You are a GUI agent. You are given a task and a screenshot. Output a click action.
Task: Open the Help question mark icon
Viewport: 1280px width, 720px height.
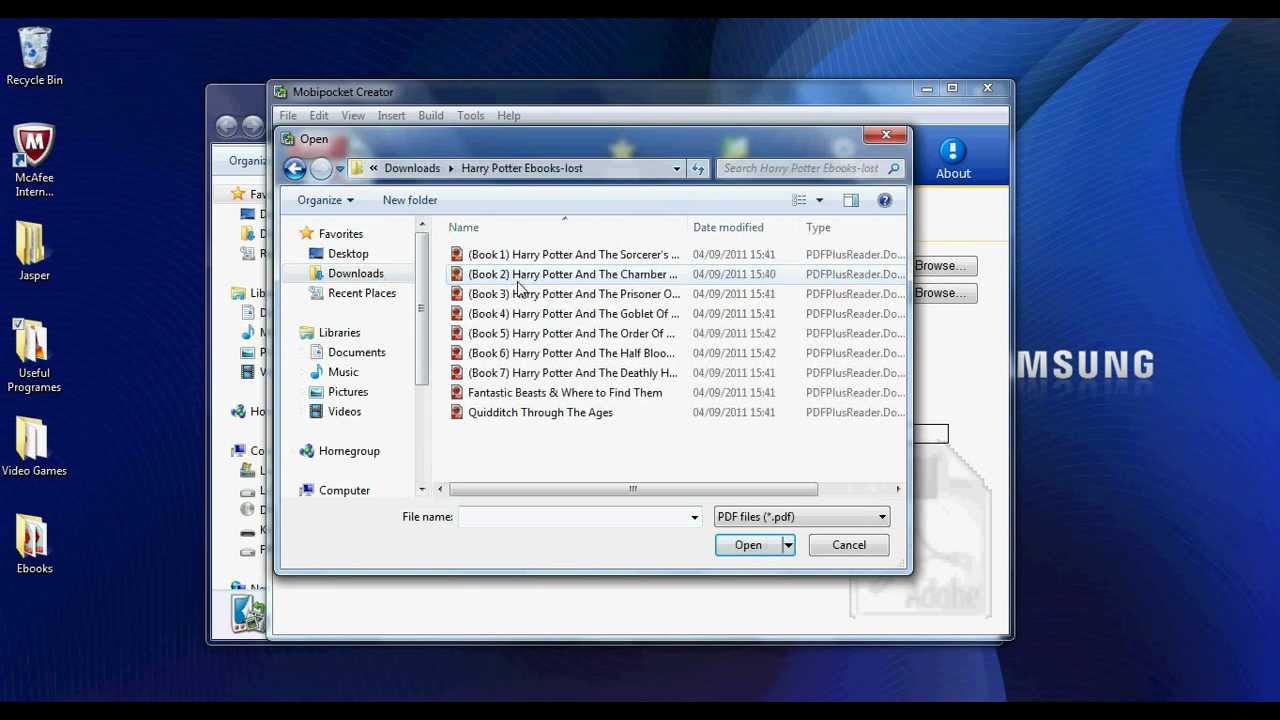coord(884,200)
